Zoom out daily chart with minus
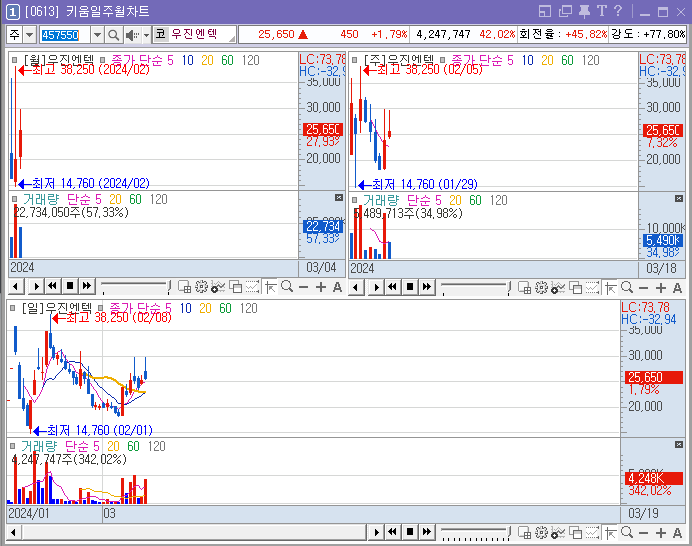Image resolution: width=692 pixels, height=546 pixels. (x=643, y=534)
